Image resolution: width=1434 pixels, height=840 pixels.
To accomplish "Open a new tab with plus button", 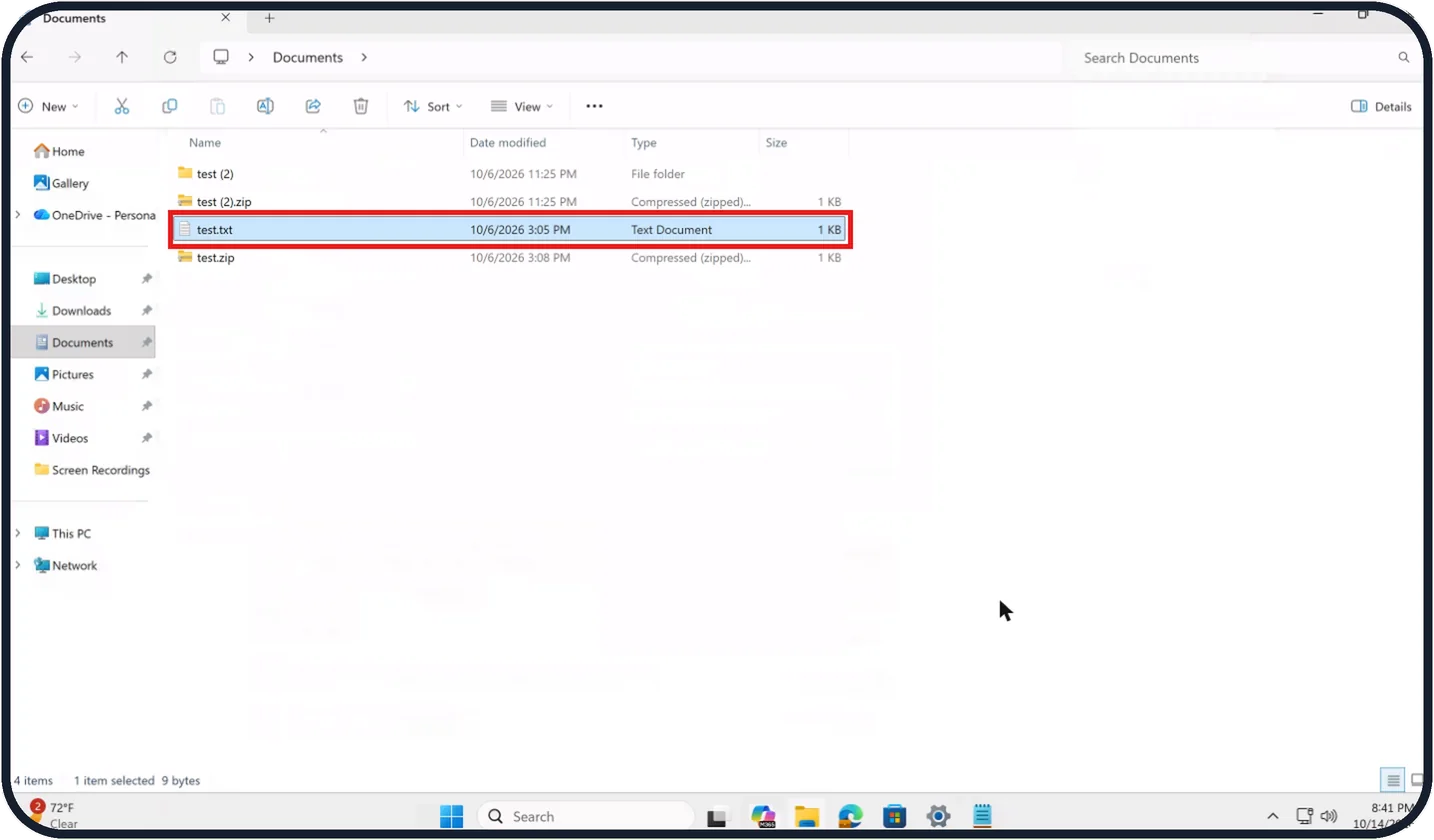I will click(x=269, y=18).
